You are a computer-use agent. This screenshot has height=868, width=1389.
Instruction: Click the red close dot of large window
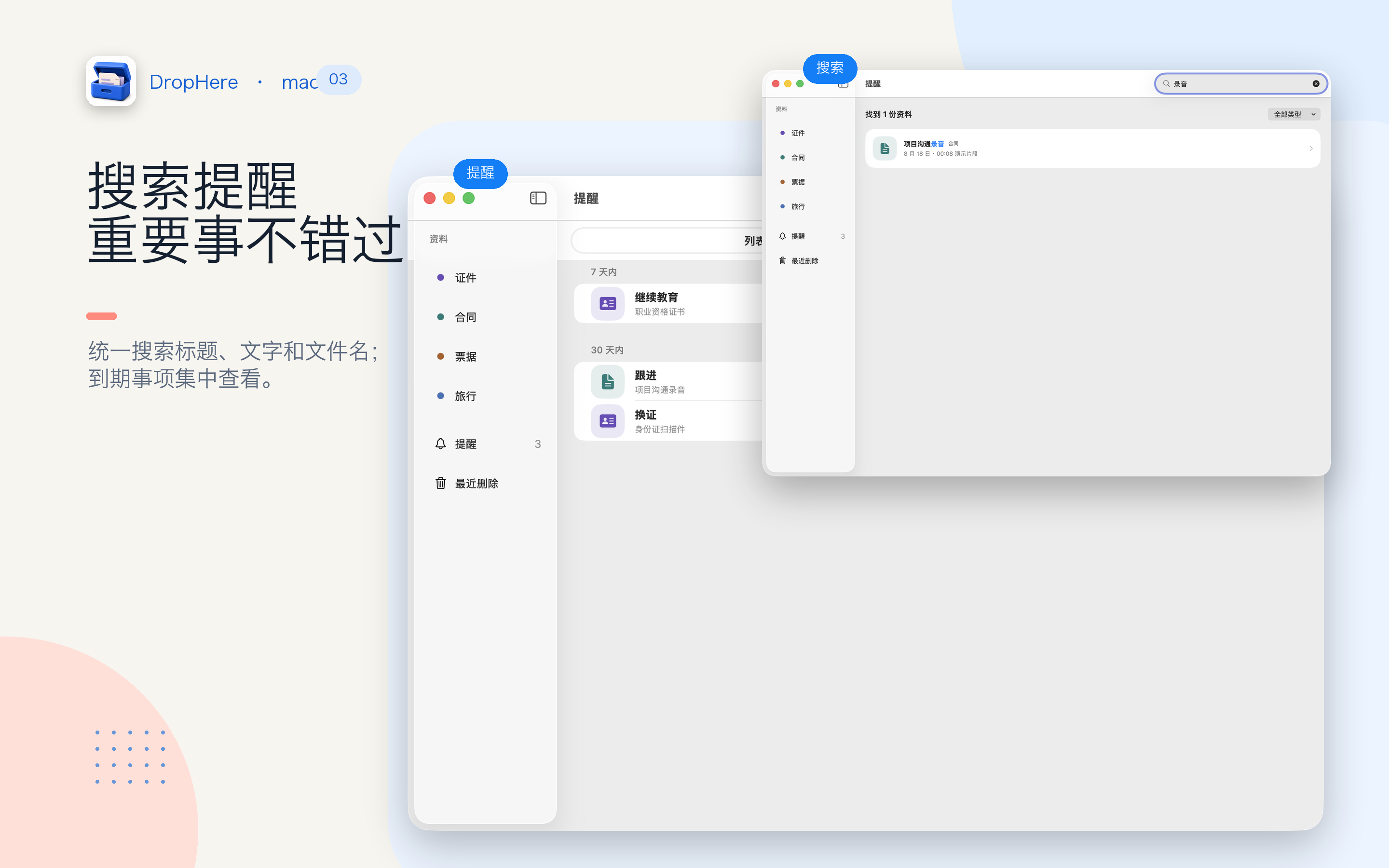click(x=429, y=198)
